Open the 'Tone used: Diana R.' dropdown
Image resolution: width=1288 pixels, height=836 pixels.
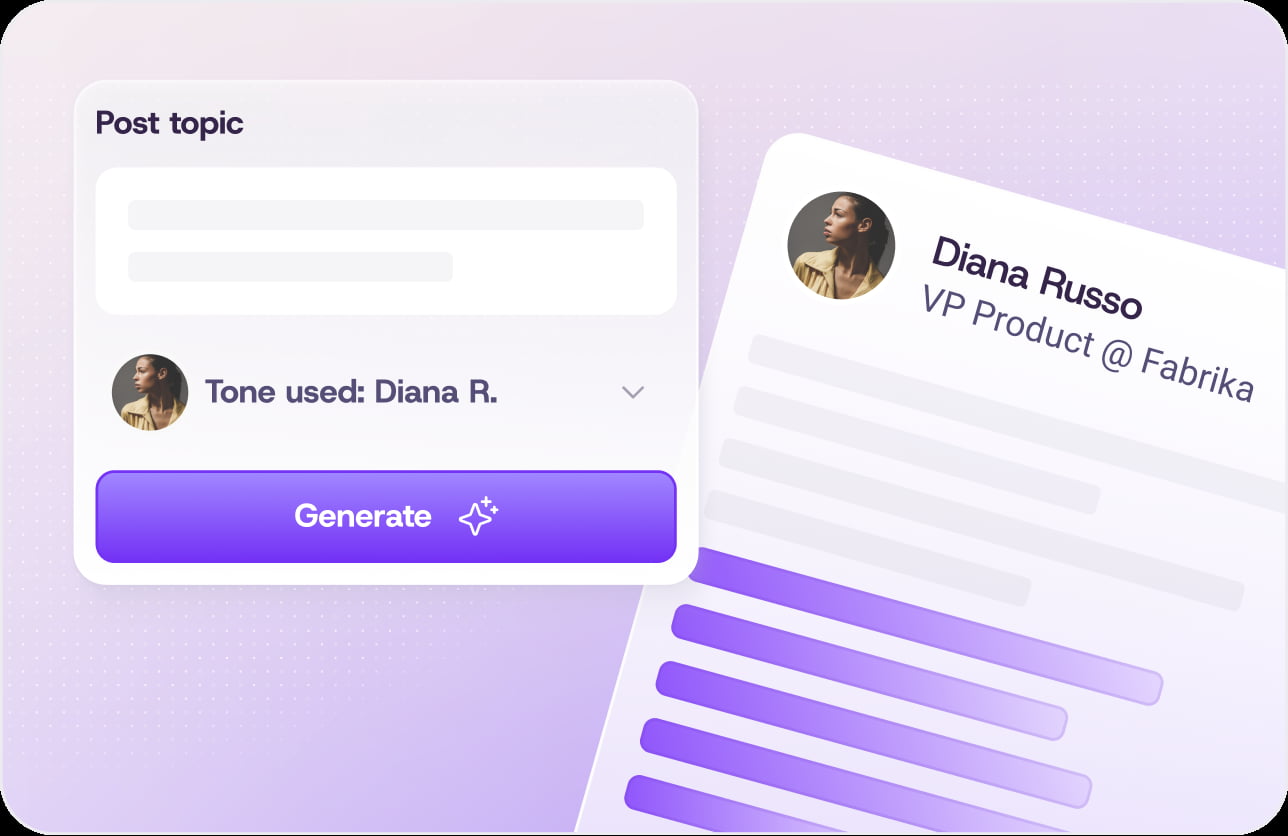[x=385, y=392]
